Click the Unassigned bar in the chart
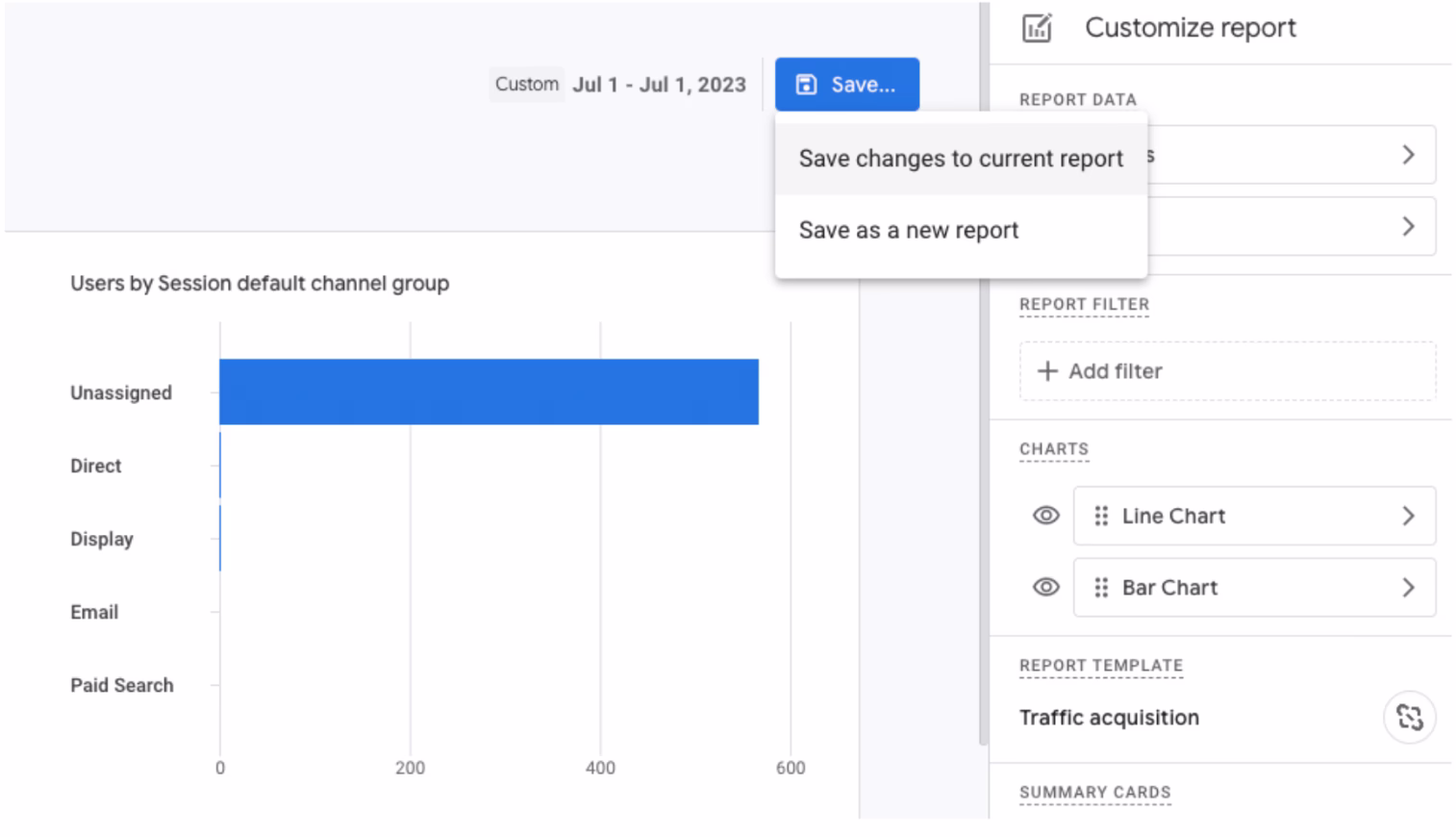1456x837 pixels. [489, 392]
